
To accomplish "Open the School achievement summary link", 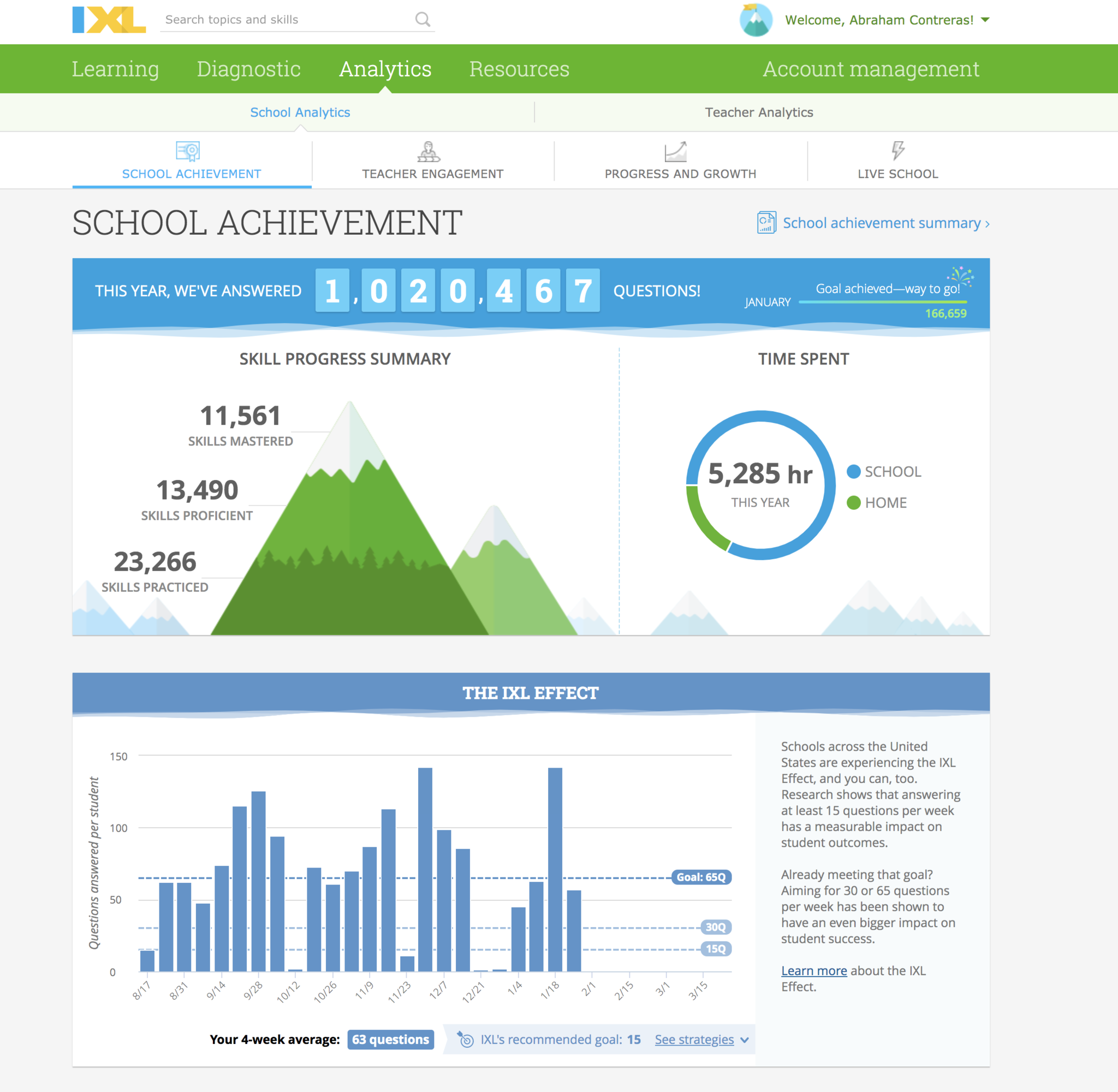I will coord(882,223).
